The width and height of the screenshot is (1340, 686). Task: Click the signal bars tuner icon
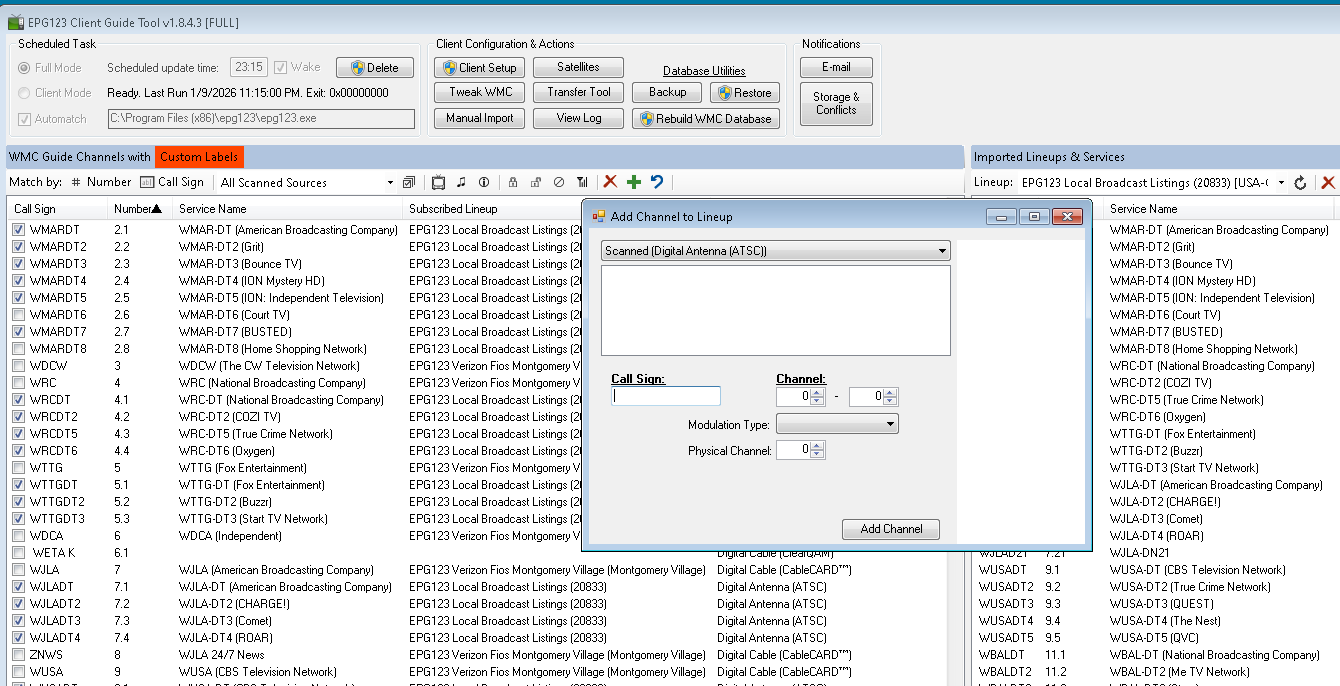(582, 182)
